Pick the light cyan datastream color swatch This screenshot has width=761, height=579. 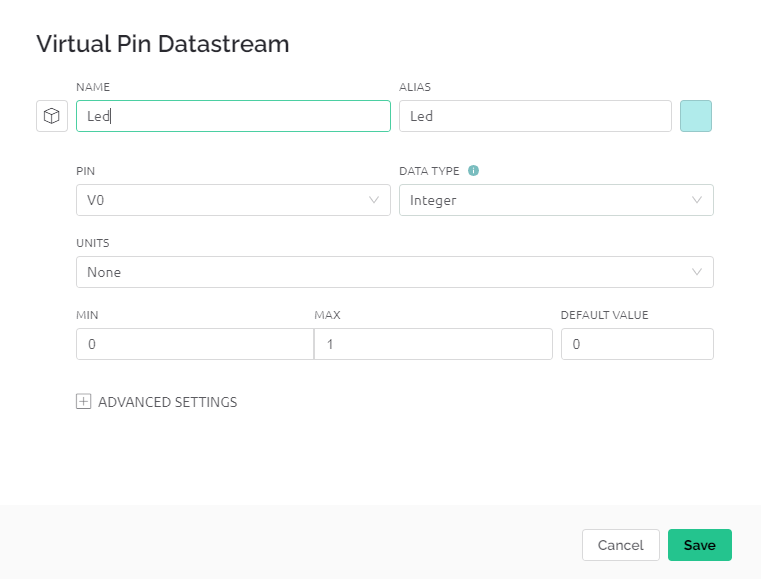point(696,116)
